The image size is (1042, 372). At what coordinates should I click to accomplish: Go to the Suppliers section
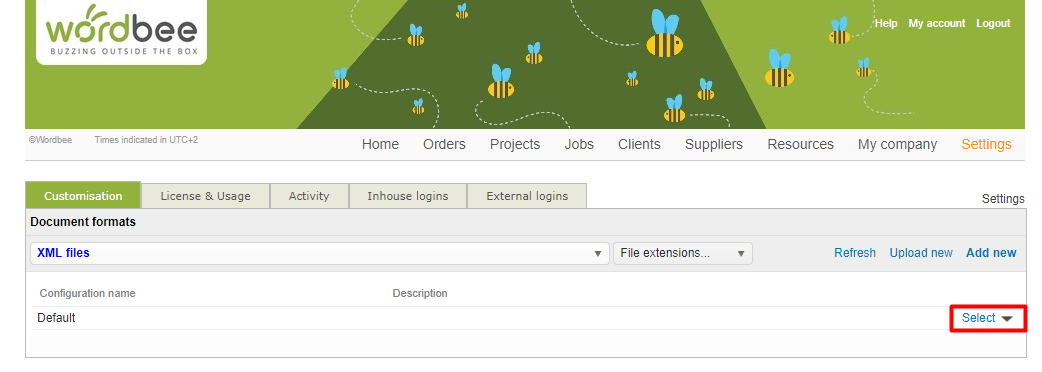tap(714, 144)
